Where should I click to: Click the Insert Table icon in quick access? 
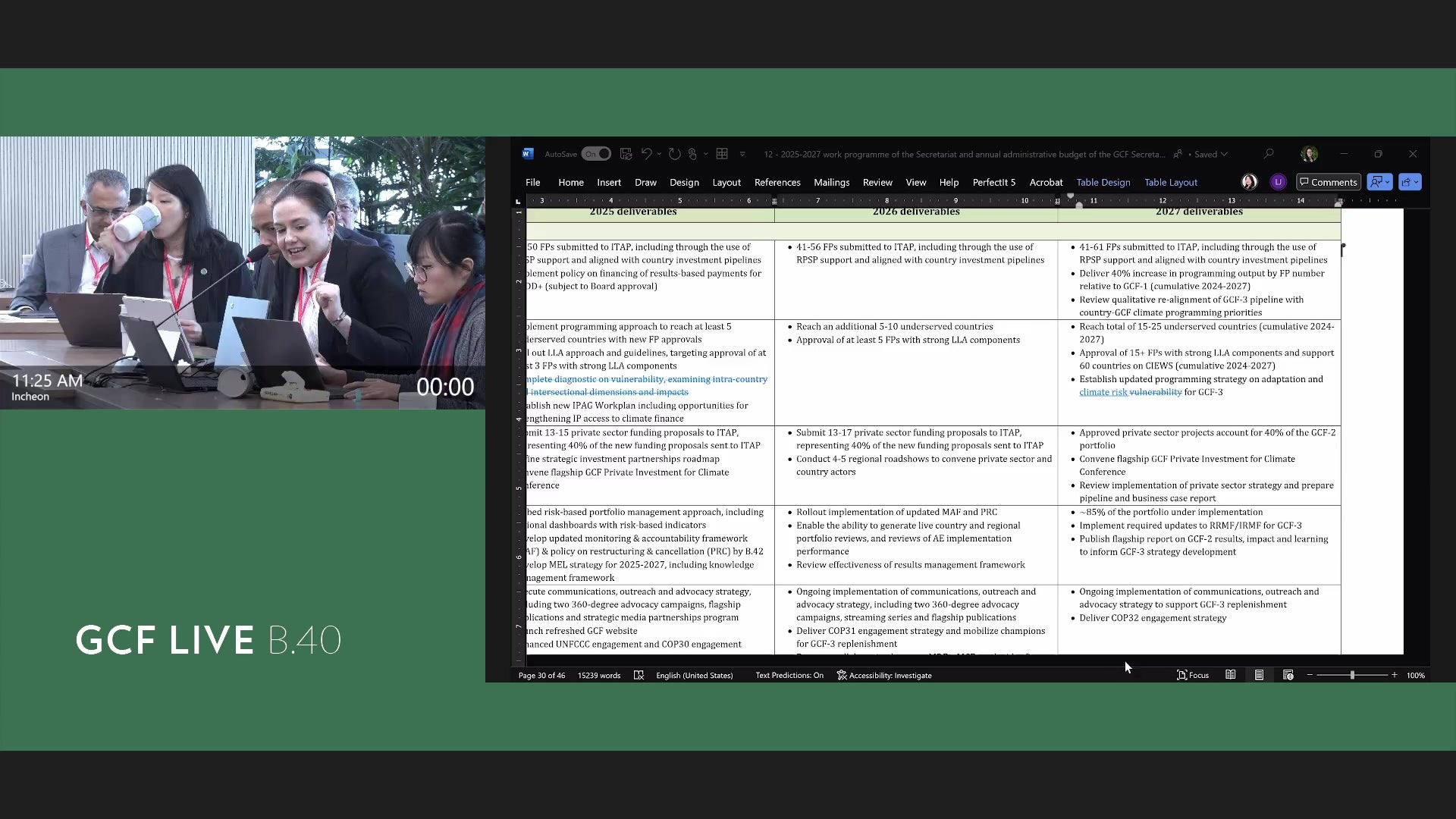[722, 154]
